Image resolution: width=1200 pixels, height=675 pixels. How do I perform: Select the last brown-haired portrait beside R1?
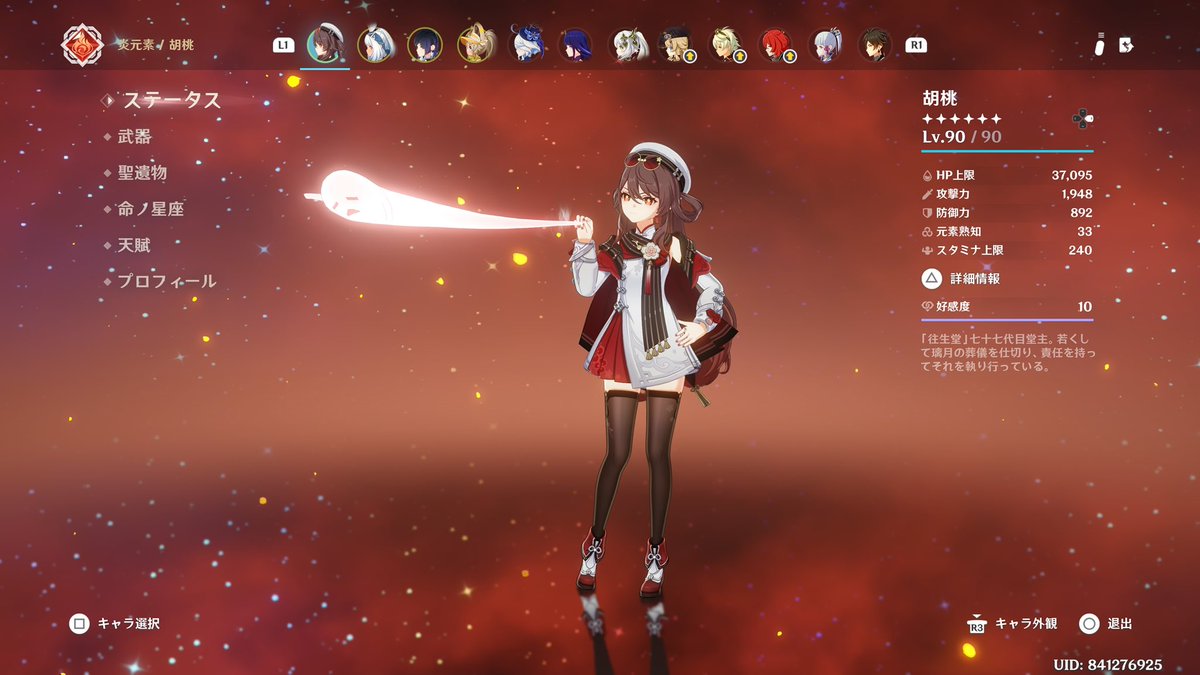coord(875,44)
